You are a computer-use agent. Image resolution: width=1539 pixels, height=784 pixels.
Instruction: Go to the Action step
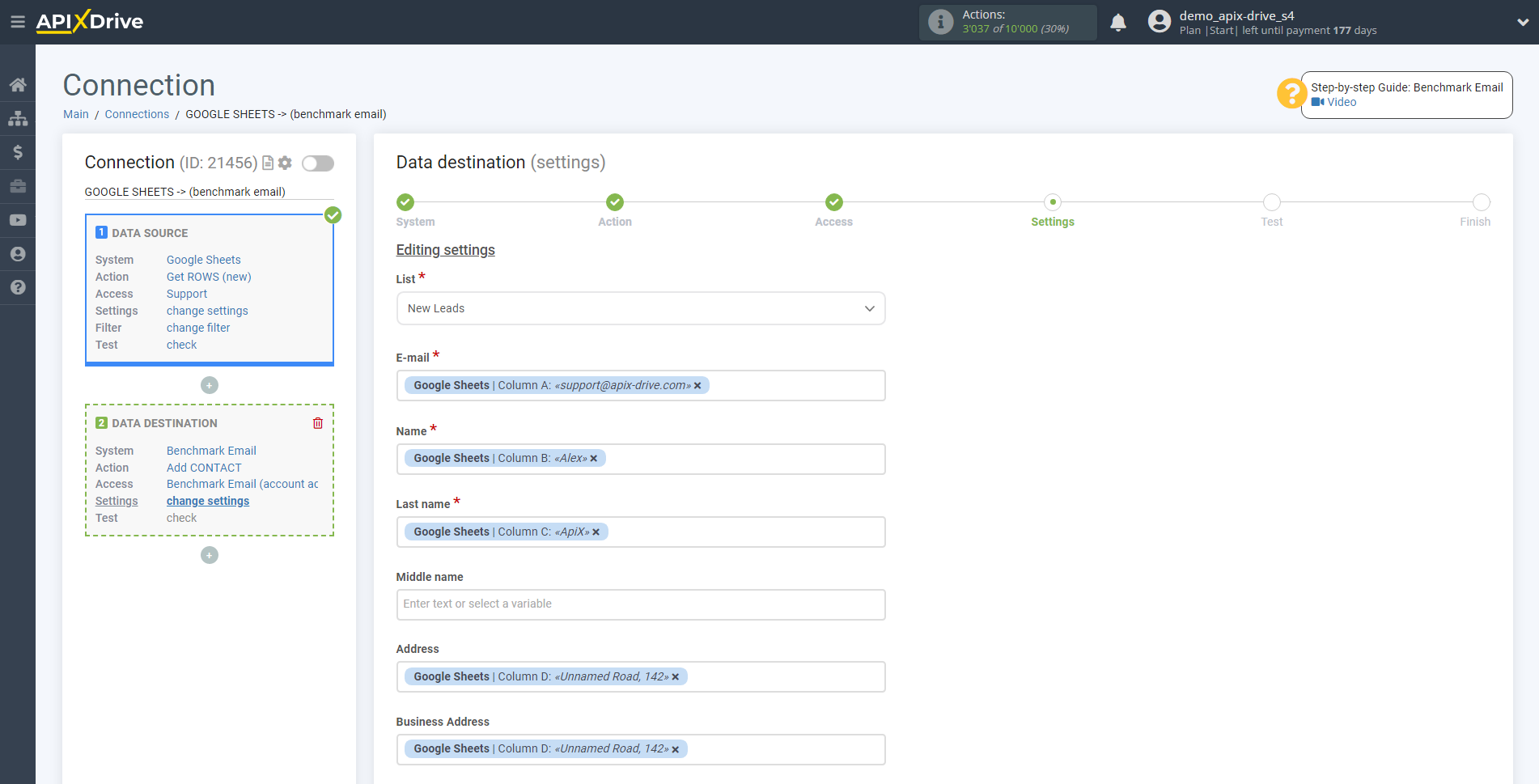tap(615, 202)
